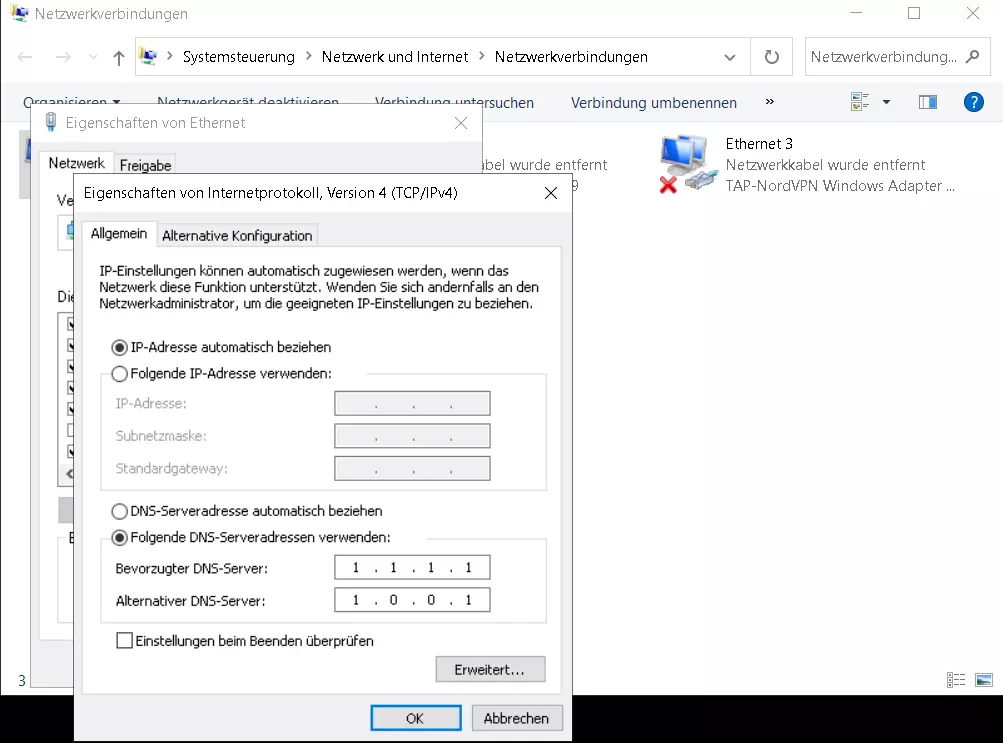Open the view options dropdown arrow
The image size is (1003, 743).
(886, 102)
